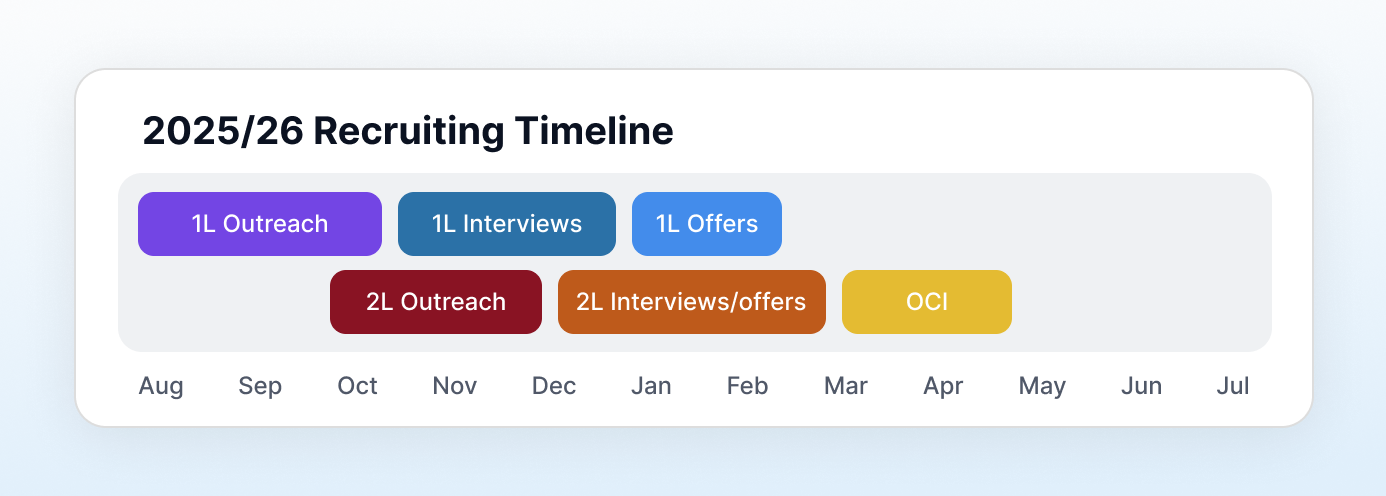
Task: Select the Mar month marker
Action: tap(846, 386)
